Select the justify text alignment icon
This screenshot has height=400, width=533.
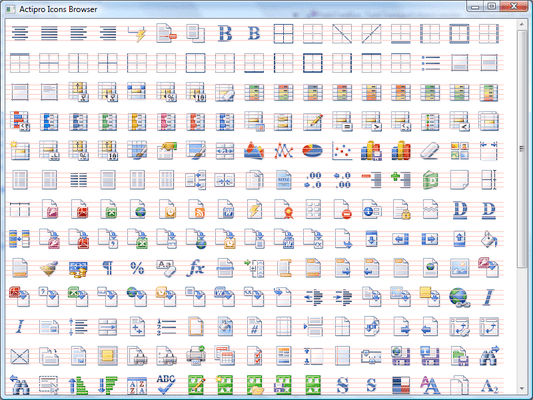(x=49, y=33)
